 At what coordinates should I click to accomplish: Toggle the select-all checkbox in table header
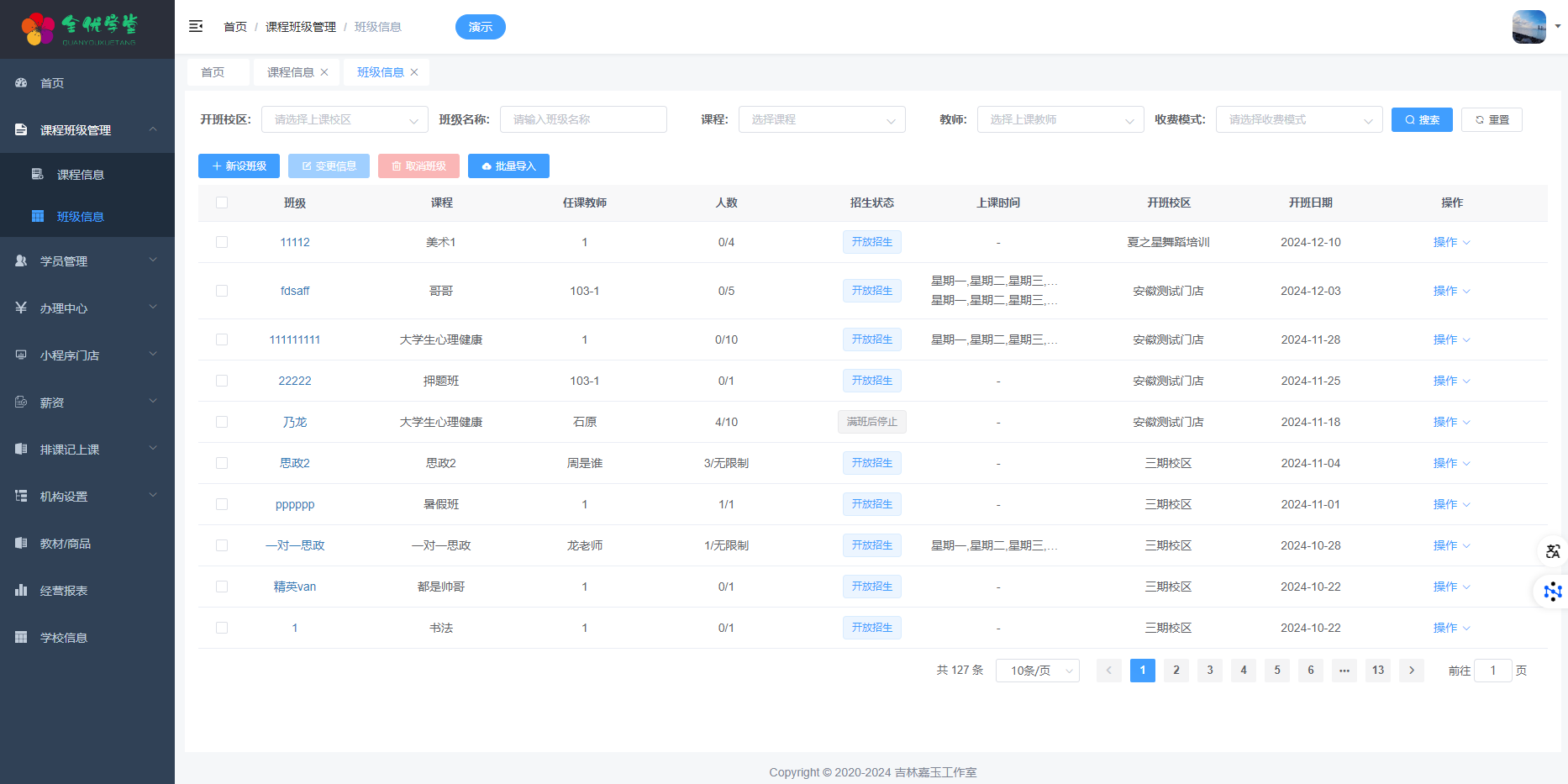pyautogui.click(x=222, y=203)
